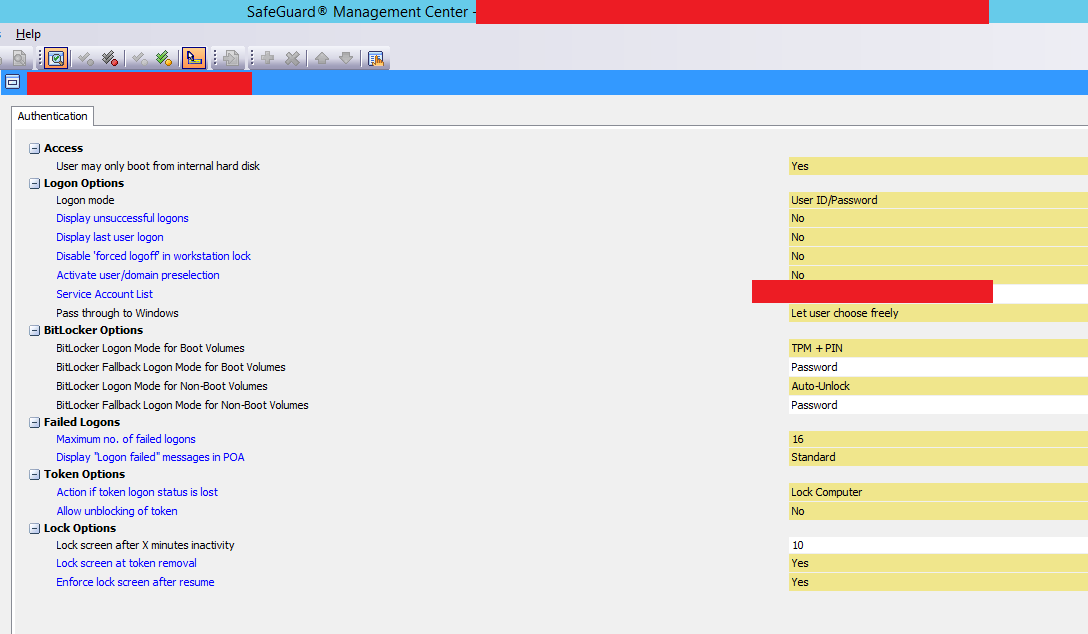Screen dimensions: 1088x634
Task: Collapse the Token Options section
Action: 34,474
